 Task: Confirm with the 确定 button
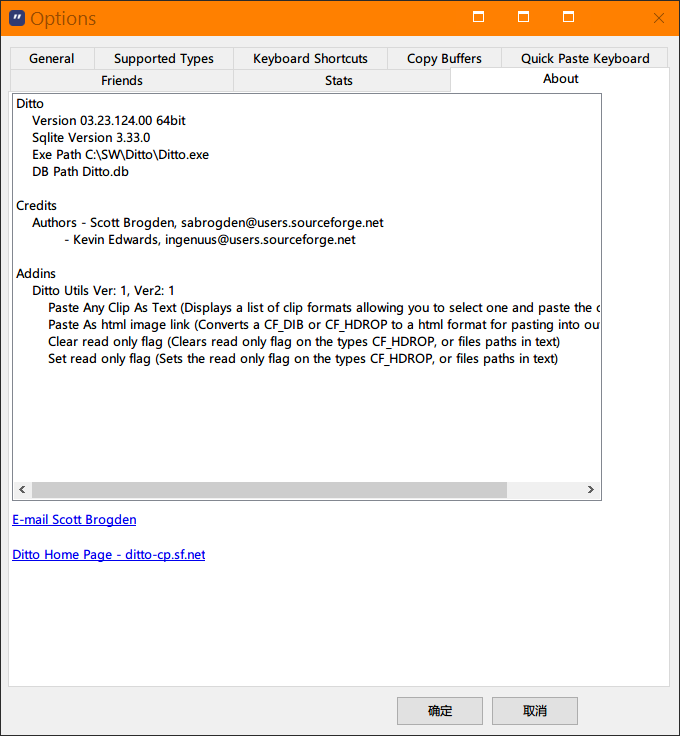[440, 711]
